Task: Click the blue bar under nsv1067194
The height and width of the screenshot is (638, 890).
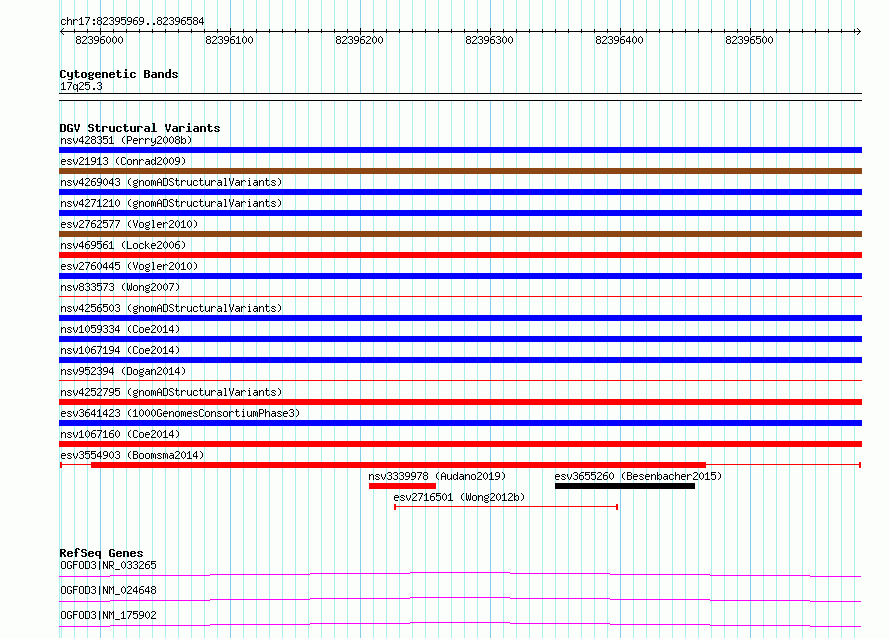Action: [460, 360]
